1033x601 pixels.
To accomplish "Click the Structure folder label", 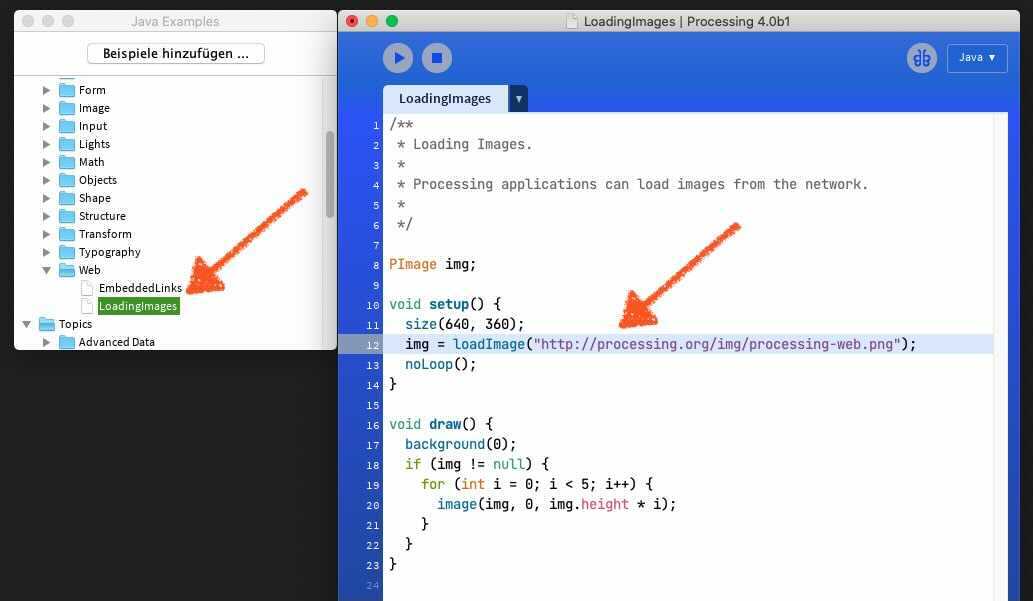I will [102, 216].
